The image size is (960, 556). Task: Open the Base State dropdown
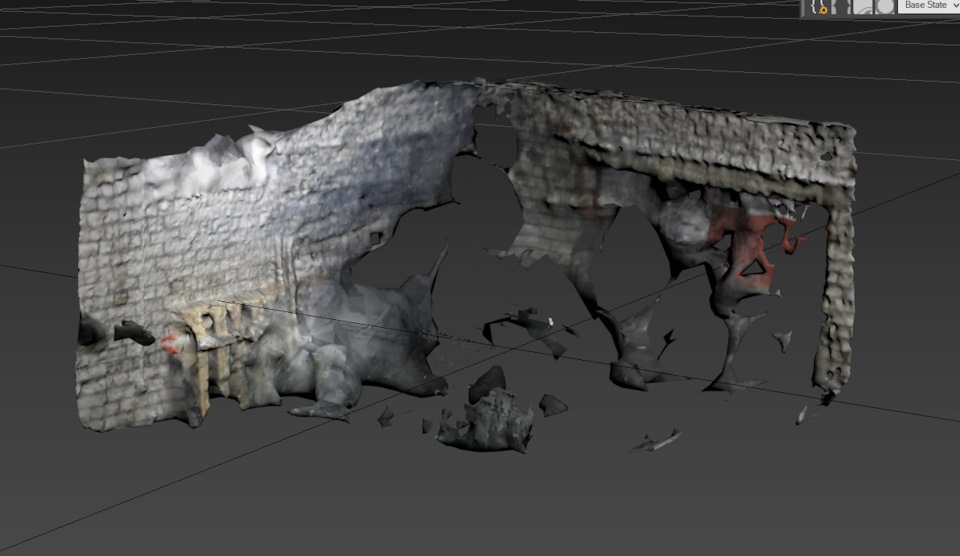point(928,6)
